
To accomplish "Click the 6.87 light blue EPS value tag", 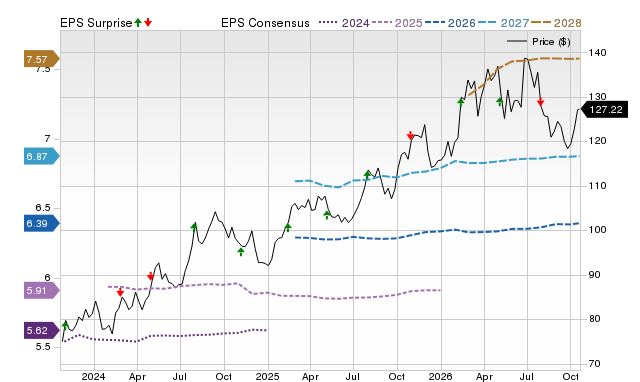I will click(x=42, y=156).
